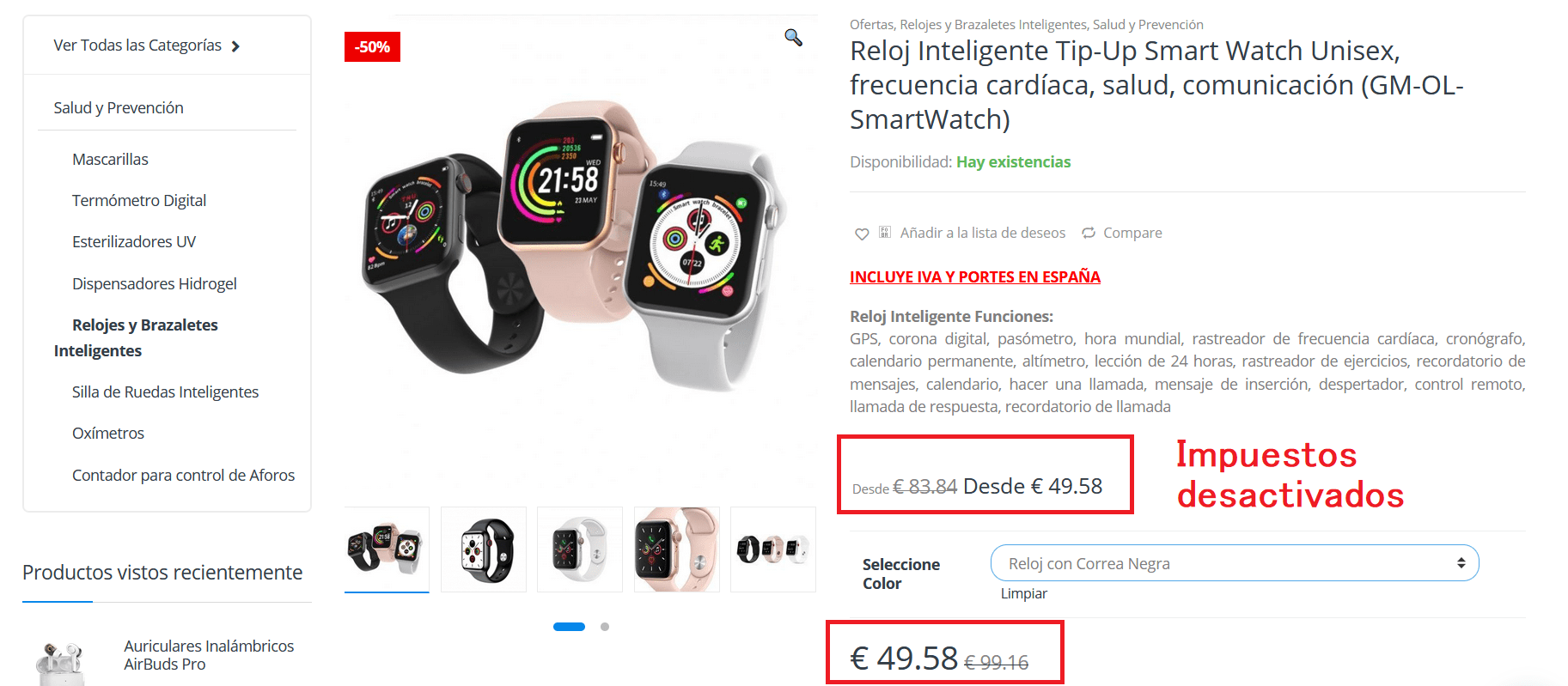This screenshot has height=686, width=1568.
Task: Select the black watch thumbnail
Action: coord(484,549)
